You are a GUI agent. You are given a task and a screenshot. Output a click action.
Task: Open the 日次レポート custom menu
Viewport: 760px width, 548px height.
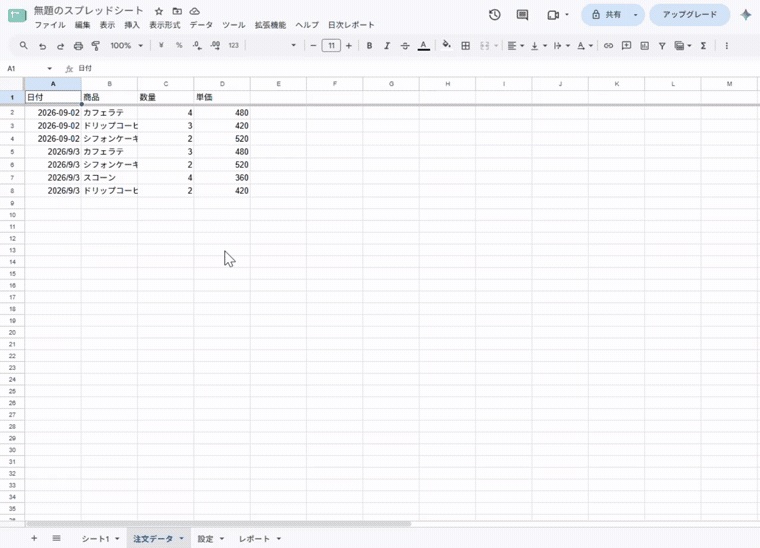pyautogui.click(x=351, y=25)
